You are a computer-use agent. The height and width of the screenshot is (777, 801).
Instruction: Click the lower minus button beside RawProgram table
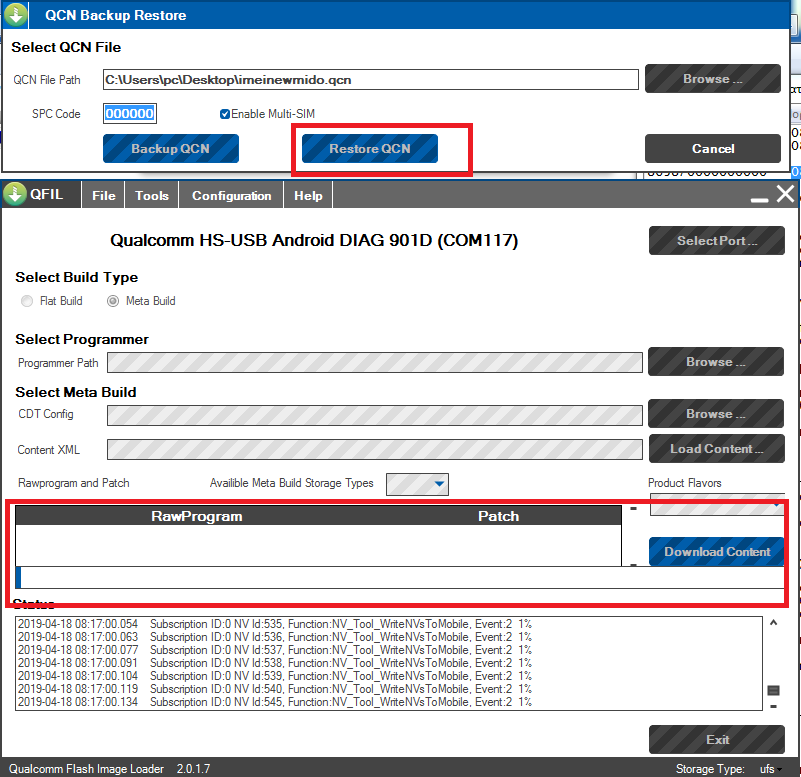632,564
